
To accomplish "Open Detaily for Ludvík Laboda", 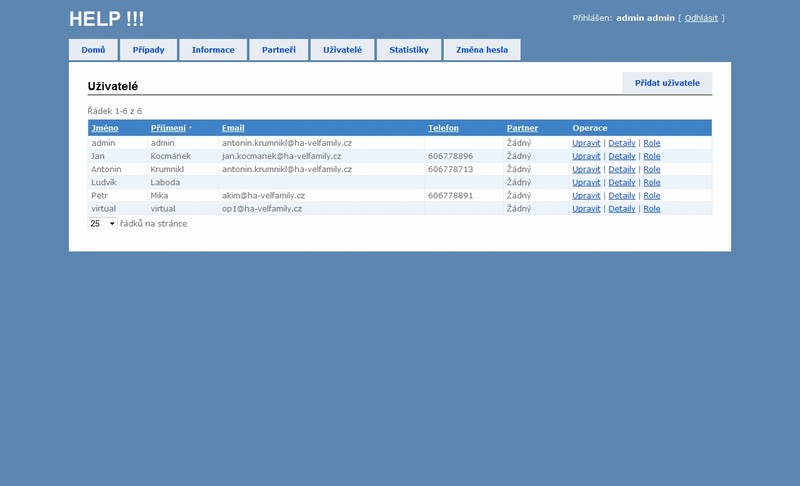I will tap(622, 182).
